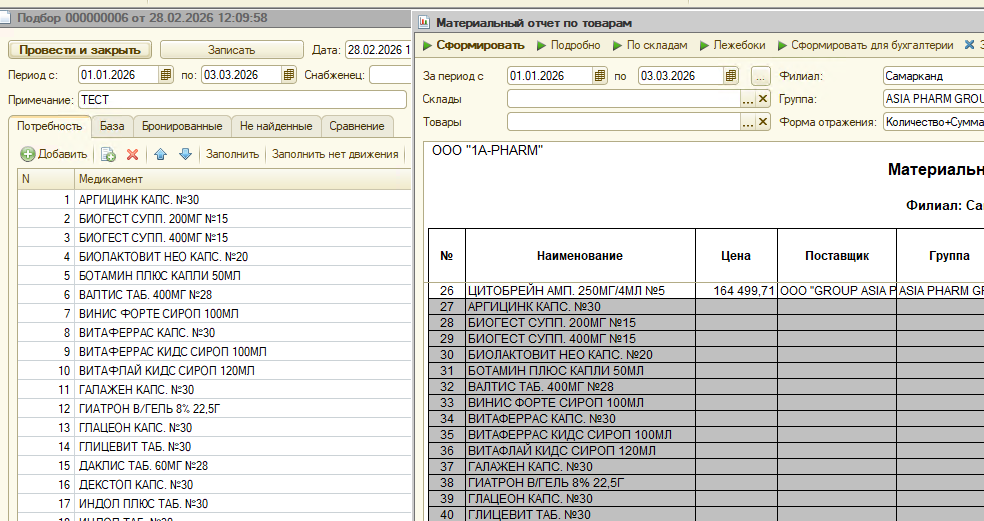This screenshot has width=984, height=521.
Task: Select row АРГИЦИНК КАПС. №30 in Подбор list
Action: [x=214, y=200]
